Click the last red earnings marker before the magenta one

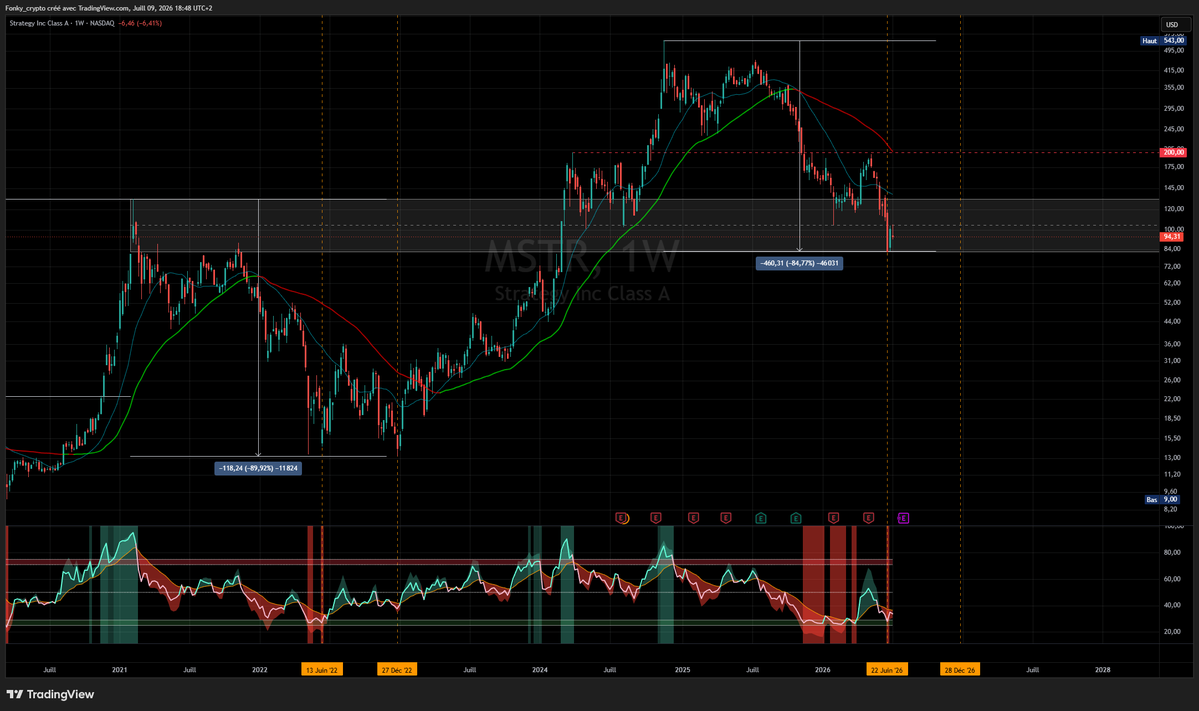869,518
